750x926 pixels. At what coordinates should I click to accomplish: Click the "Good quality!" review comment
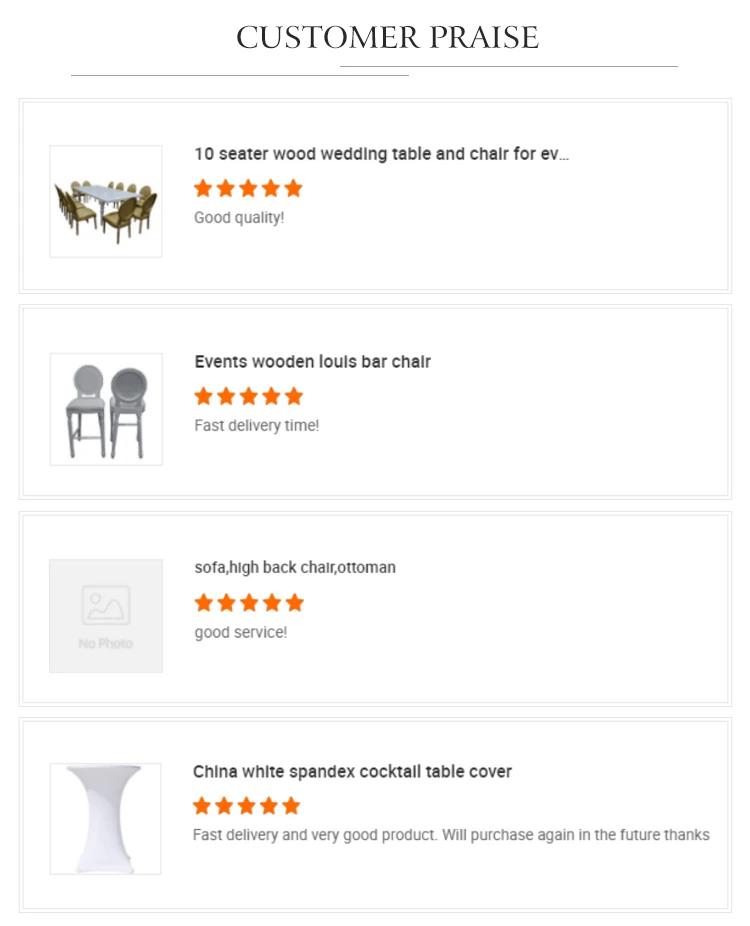coord(239,217)
